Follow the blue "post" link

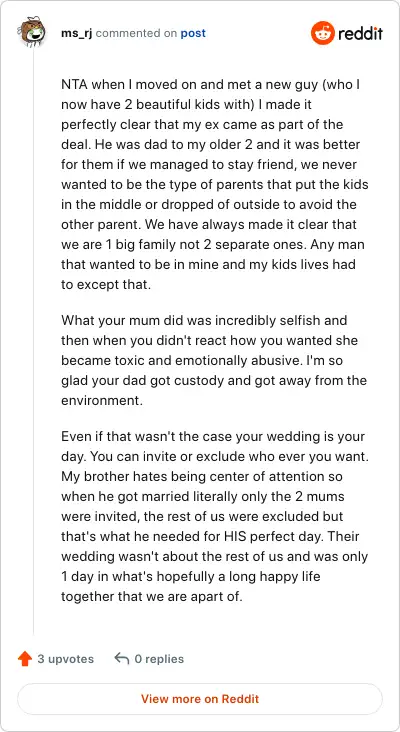pos(193,33)
